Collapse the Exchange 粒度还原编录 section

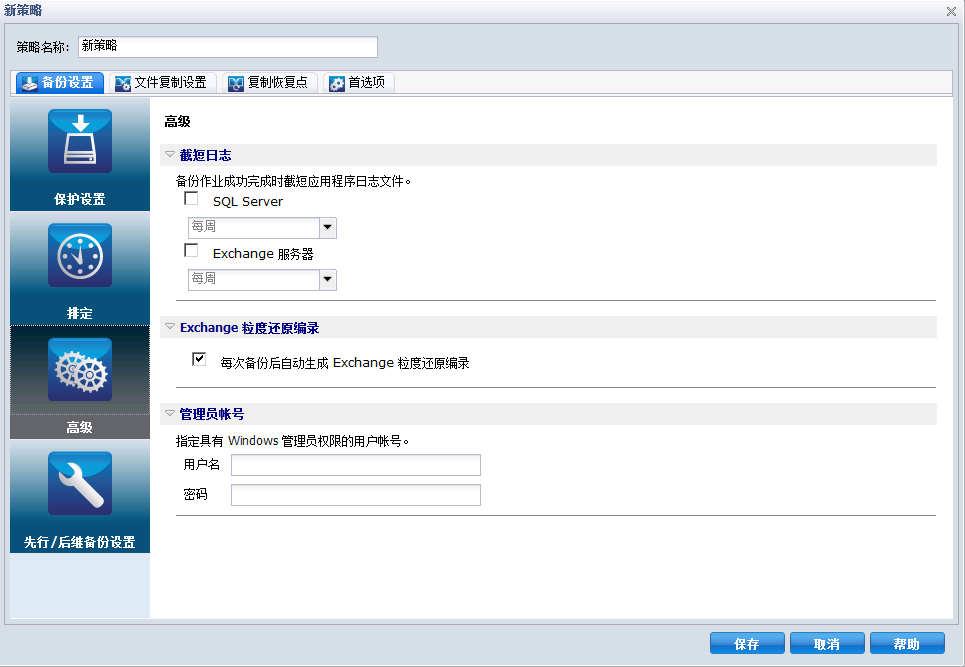pyautogui.click(x=170, y=326)
